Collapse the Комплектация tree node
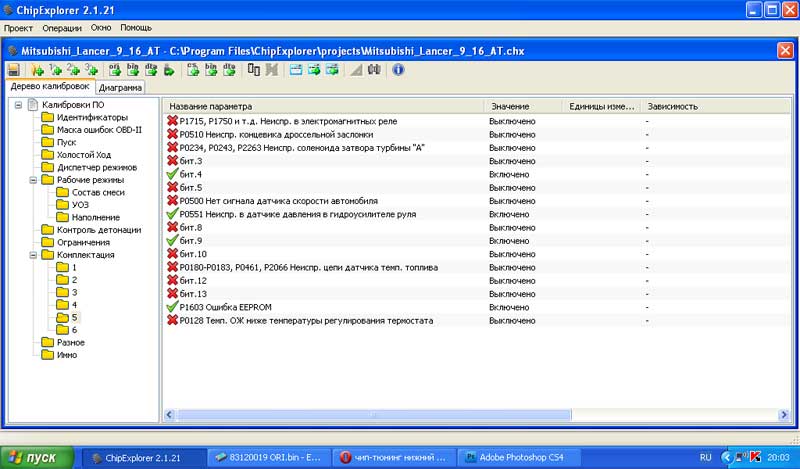Viewport: 800px width, 469px height. (33, 255)
